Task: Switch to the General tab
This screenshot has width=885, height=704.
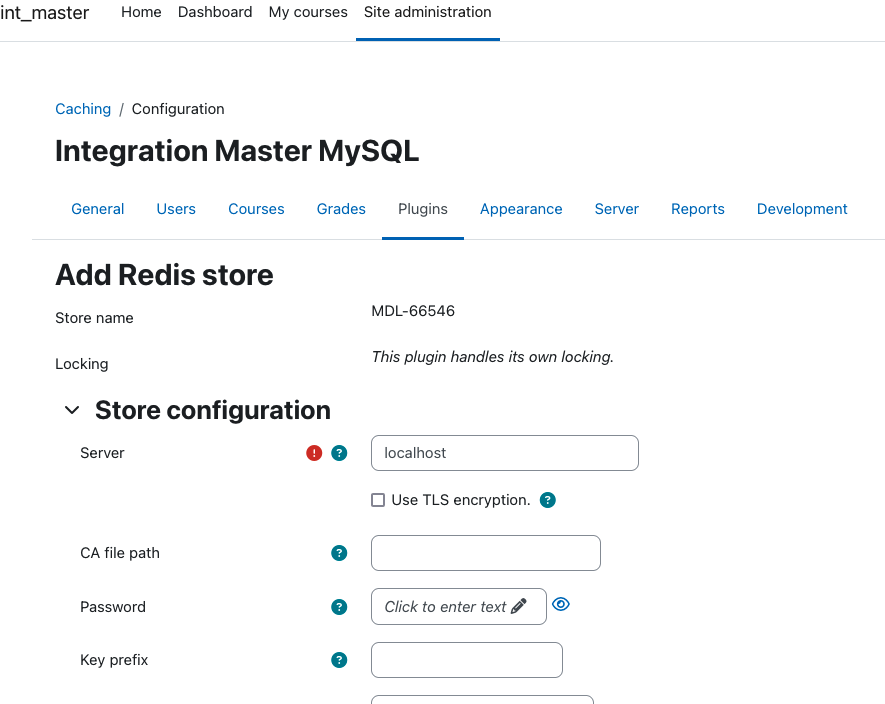Action: coord(98,209)
